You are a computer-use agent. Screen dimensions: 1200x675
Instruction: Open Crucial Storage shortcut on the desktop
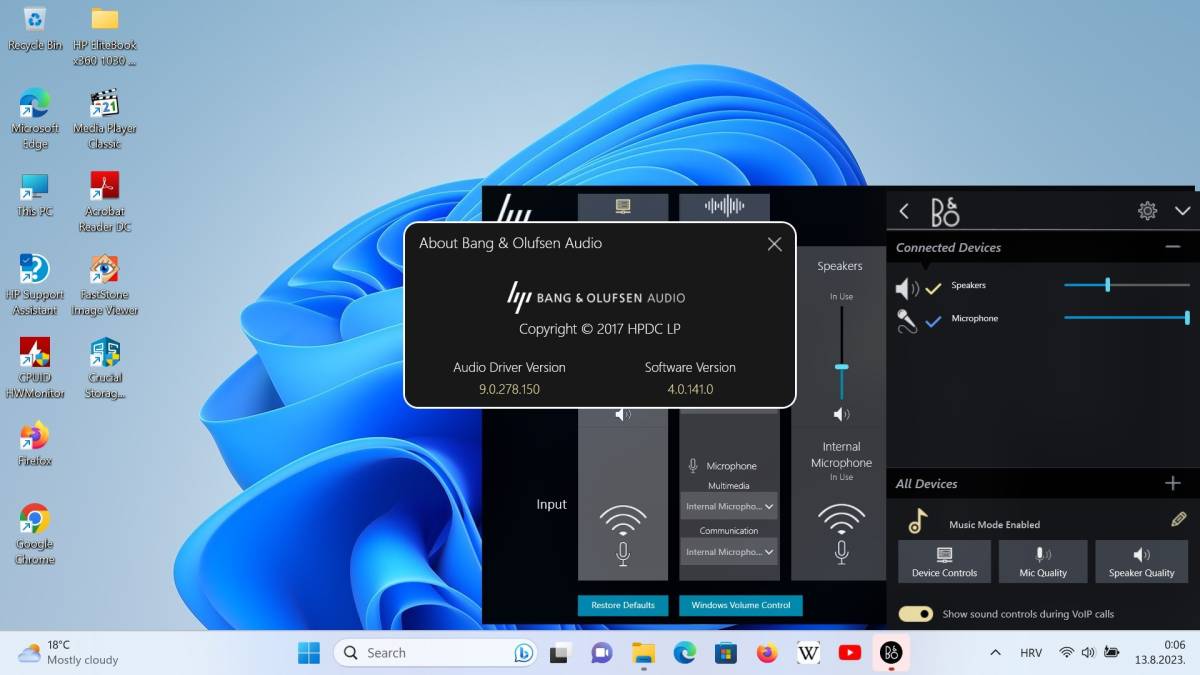[104, 368]
